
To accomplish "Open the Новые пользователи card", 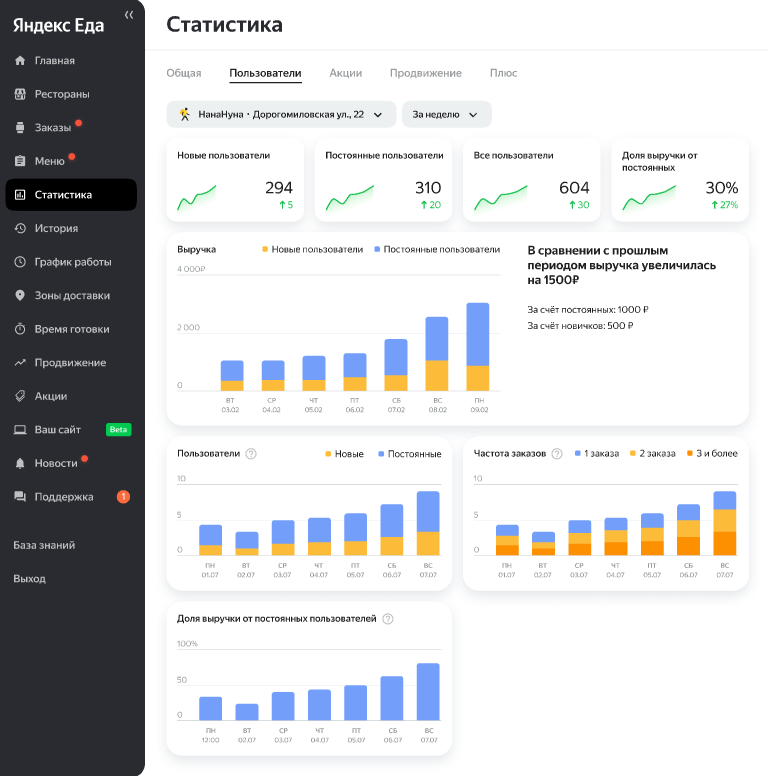I will coord(235,180).
